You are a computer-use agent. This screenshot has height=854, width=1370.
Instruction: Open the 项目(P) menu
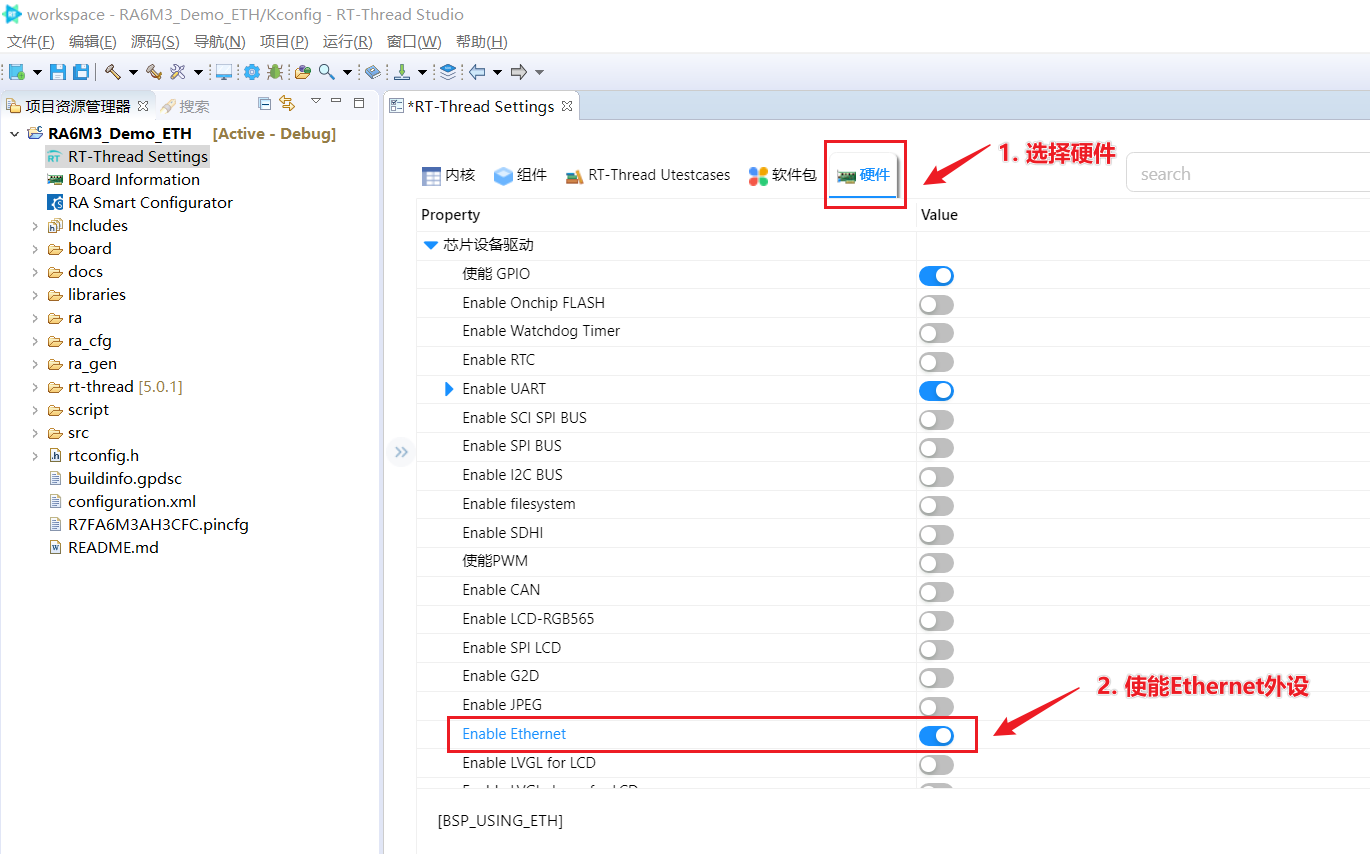point(284,41)
